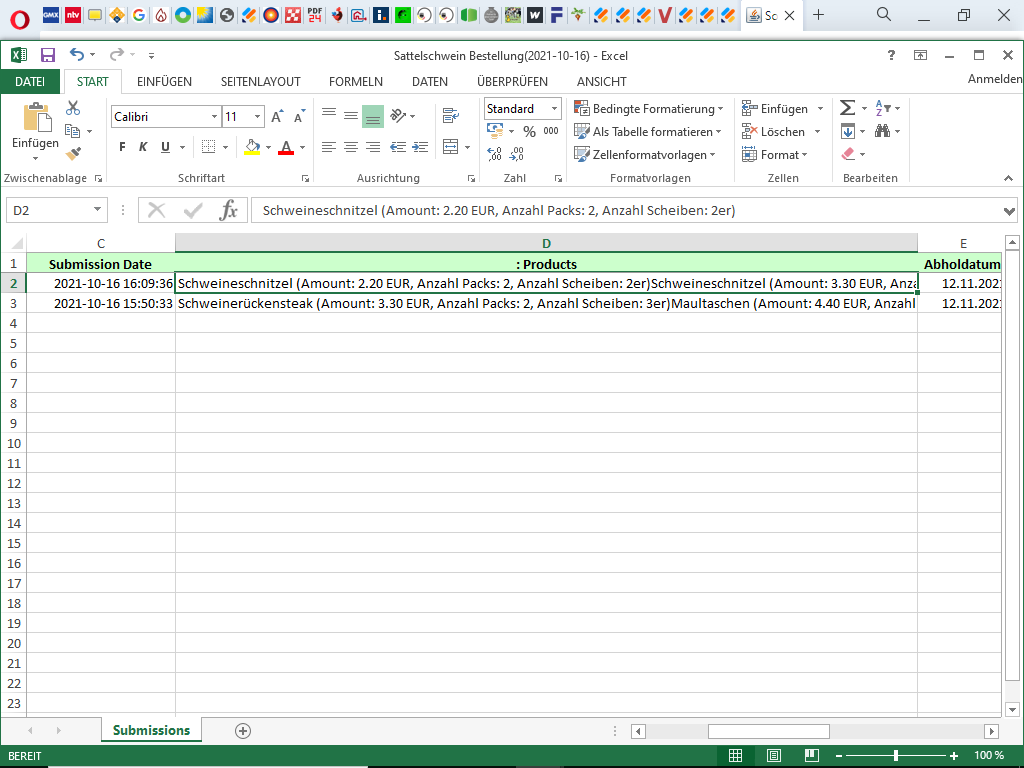
Task: Click the percent style icon
Action: pos(529,131)
